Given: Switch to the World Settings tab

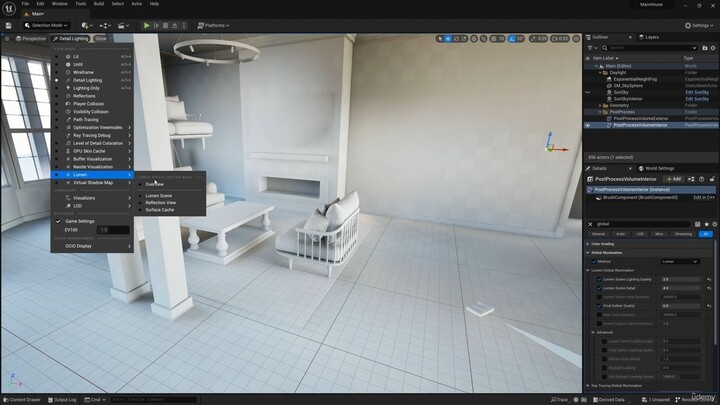Looking at the screenshot, I should [656, 169].
